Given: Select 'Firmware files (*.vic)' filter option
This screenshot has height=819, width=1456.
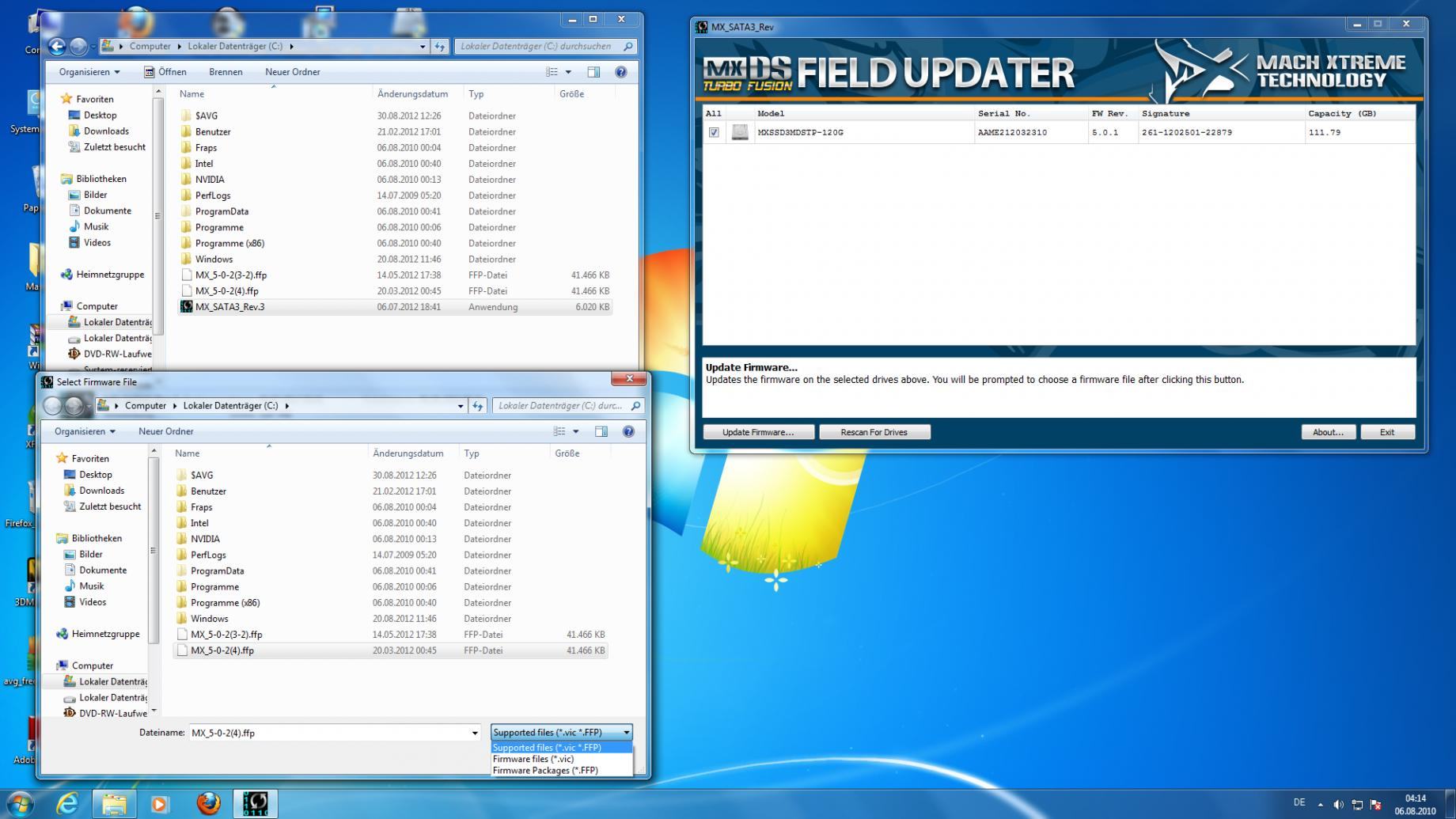Looking at the screenshot, I should pos(562,759).
